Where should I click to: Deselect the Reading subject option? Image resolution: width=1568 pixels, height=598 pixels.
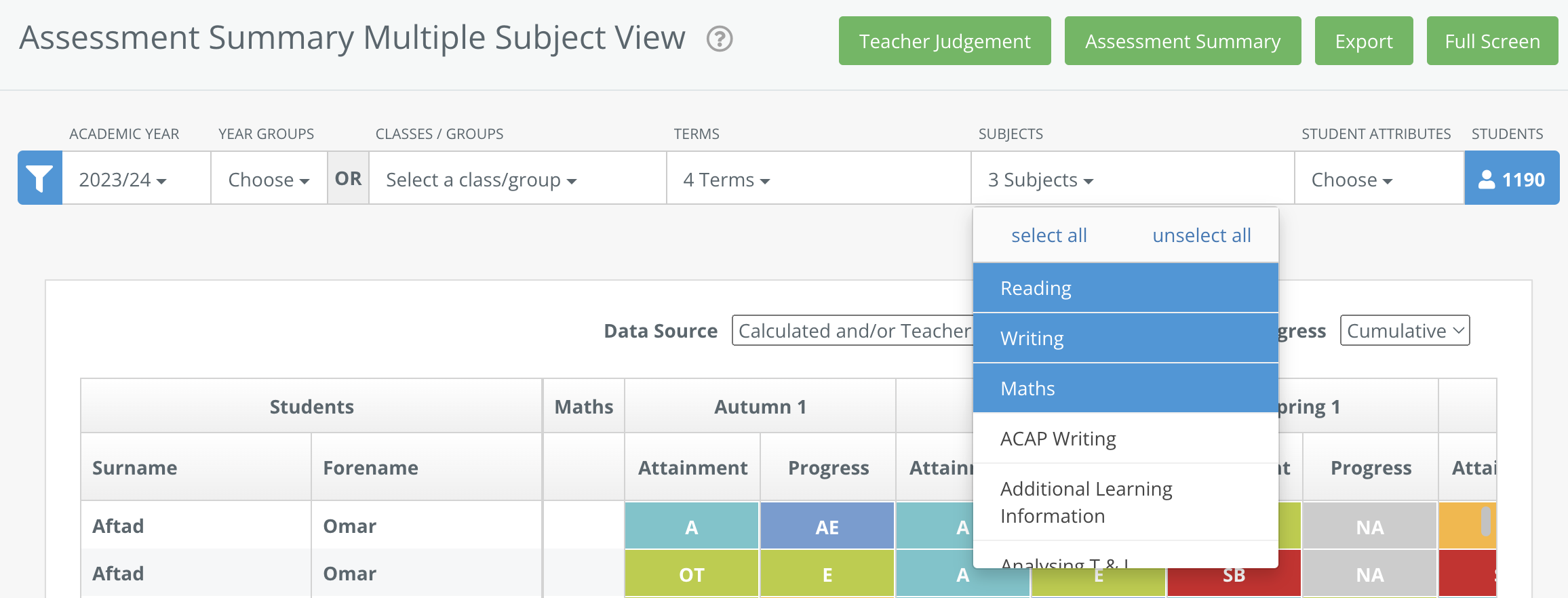(1126, 288)
